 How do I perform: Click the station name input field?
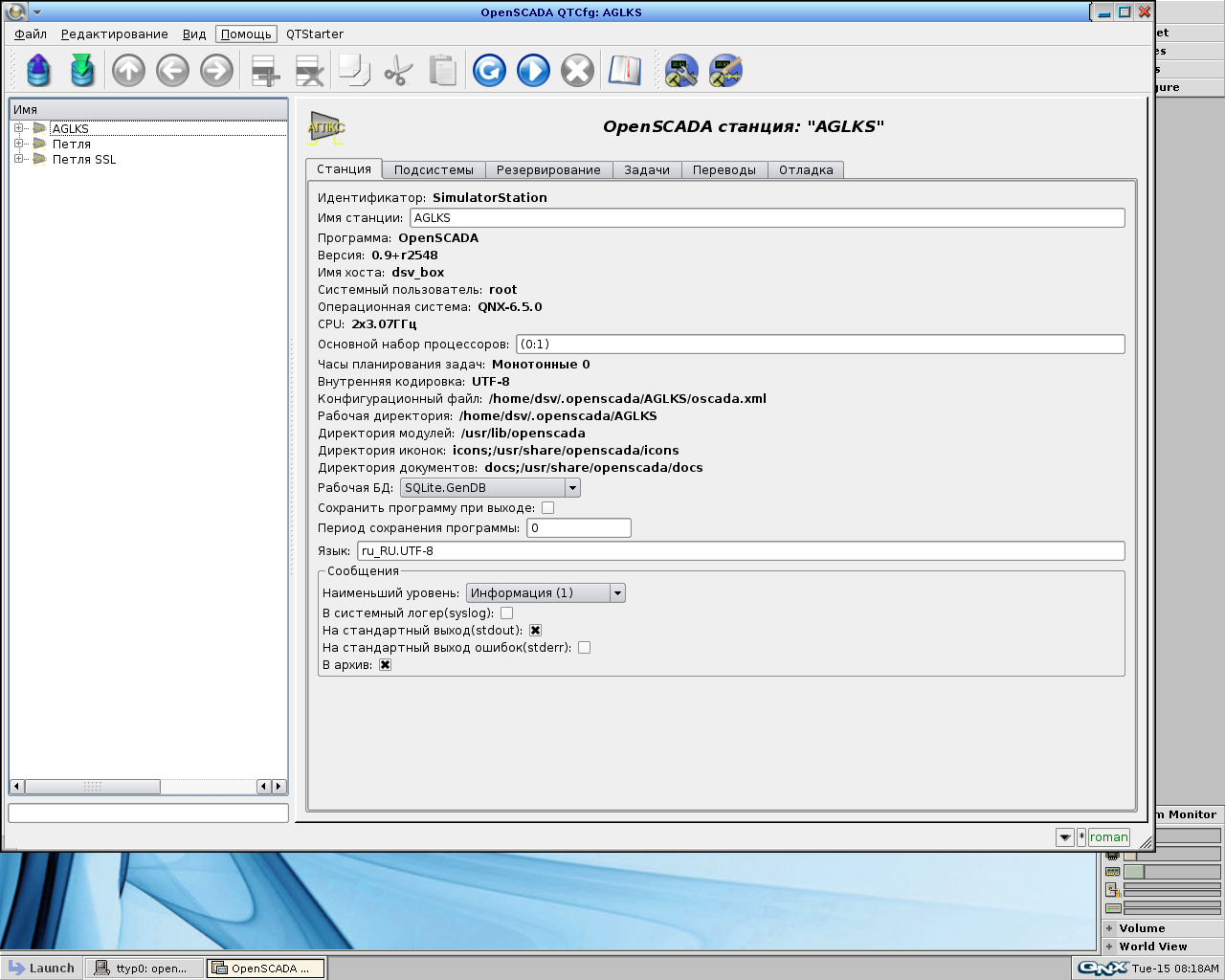click(767, 218)
